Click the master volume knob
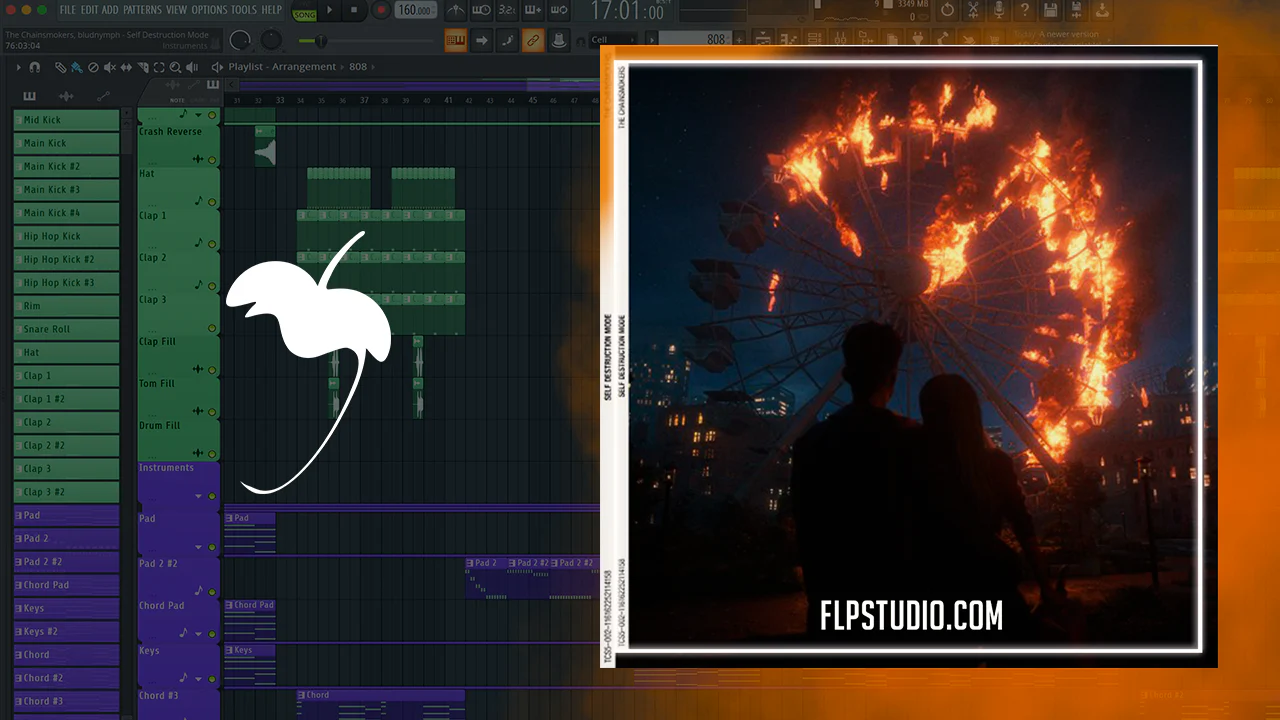Screen dimensions: 1280x720 pos(240,40)
